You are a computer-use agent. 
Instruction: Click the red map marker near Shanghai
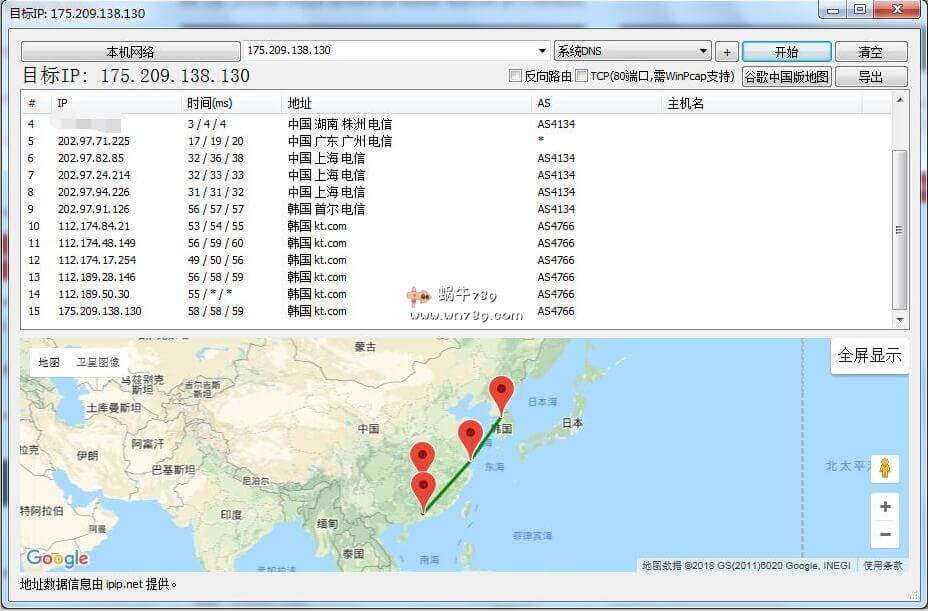click(x=470, y=437)
